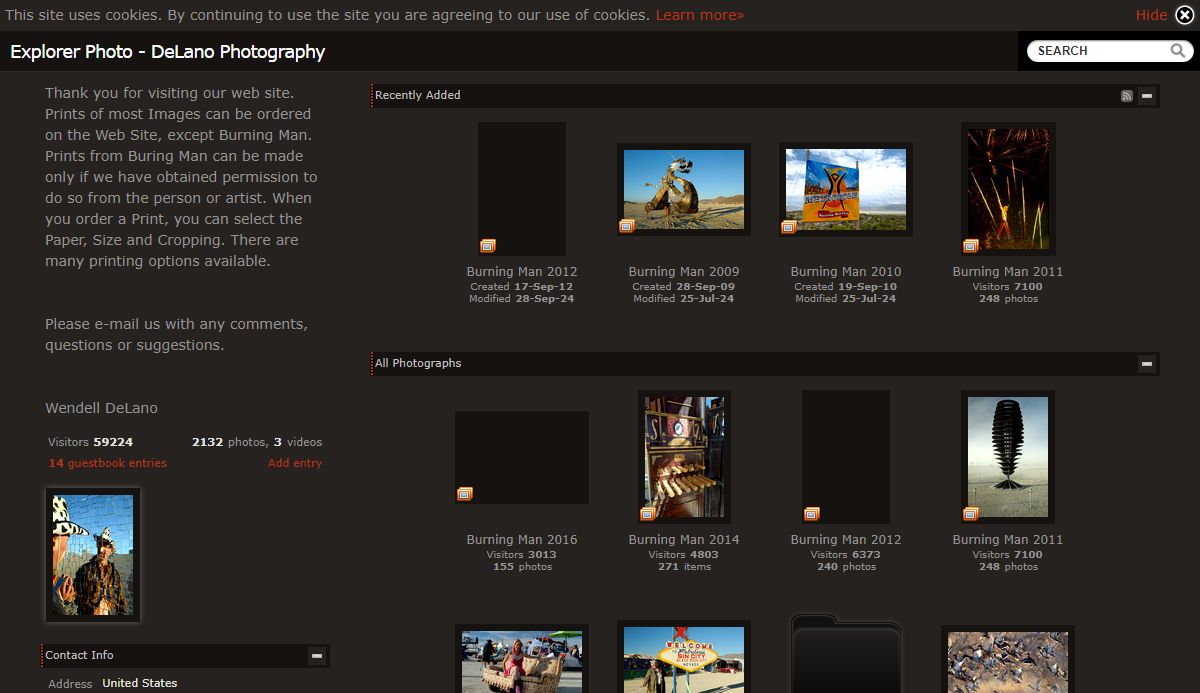The height and width of the screenshot is (693, 1200).
Task: Click album icon on Burning Man 2016 thumbnail
Action: tap(465, 494)
